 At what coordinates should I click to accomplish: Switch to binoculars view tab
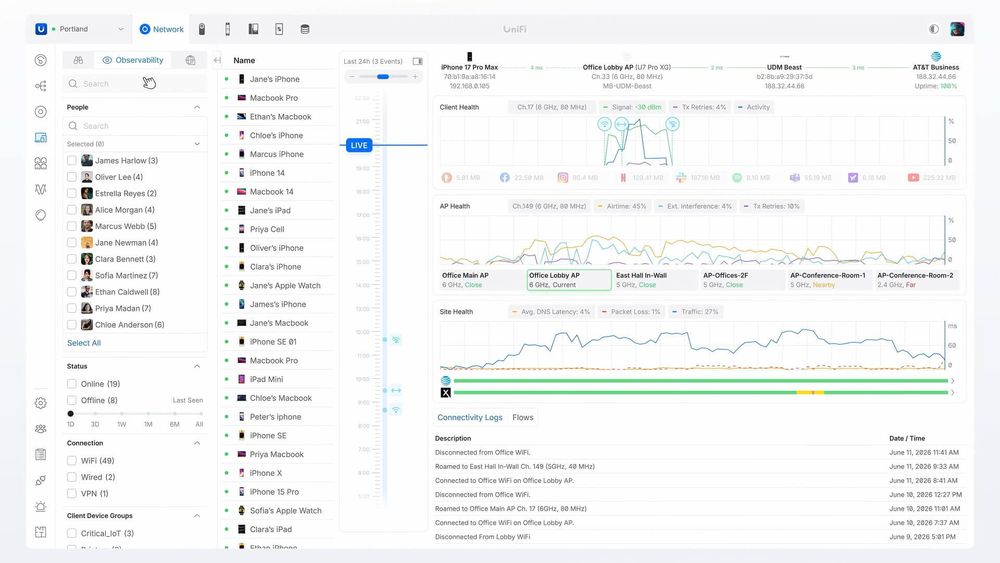click(78, 60)
